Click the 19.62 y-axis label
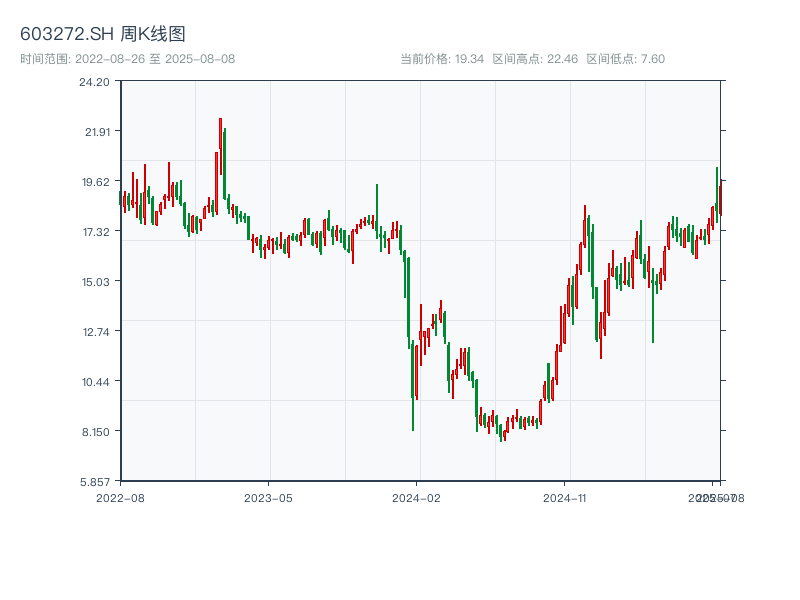 click(94, 181)
